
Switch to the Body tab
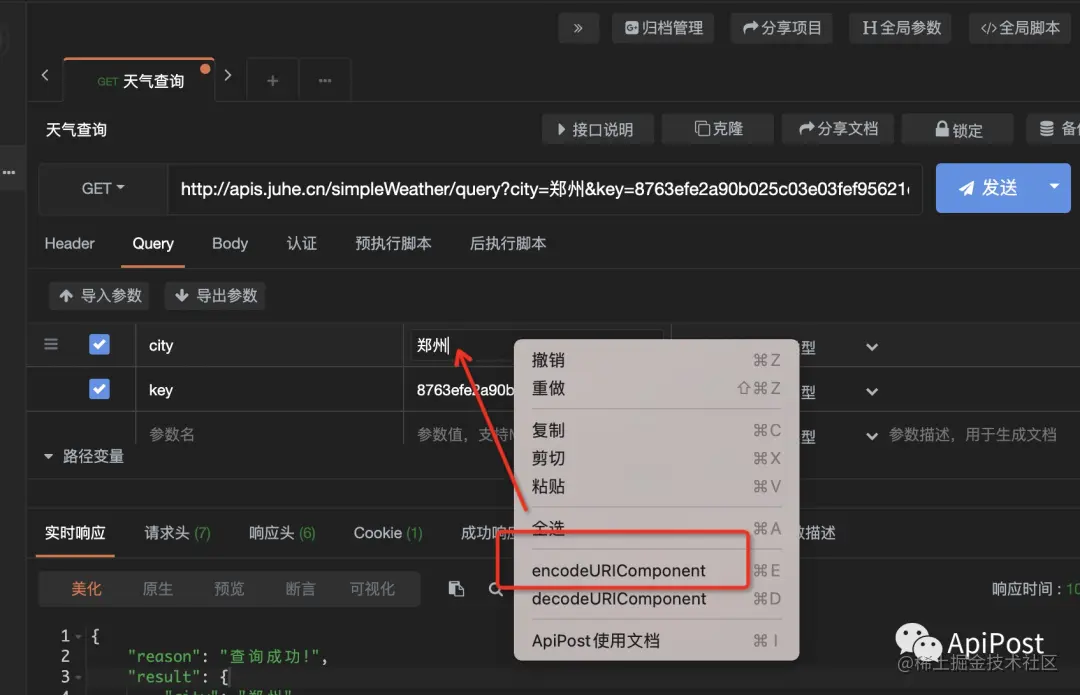pyautogui.click(x=230, y=243)
